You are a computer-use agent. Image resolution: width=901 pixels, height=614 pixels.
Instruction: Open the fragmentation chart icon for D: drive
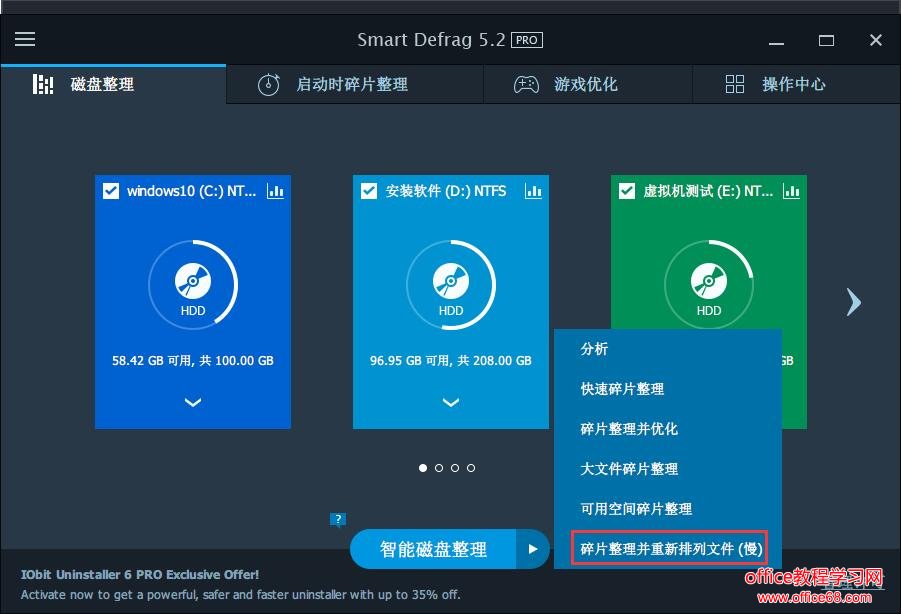[x=533, y=191]
